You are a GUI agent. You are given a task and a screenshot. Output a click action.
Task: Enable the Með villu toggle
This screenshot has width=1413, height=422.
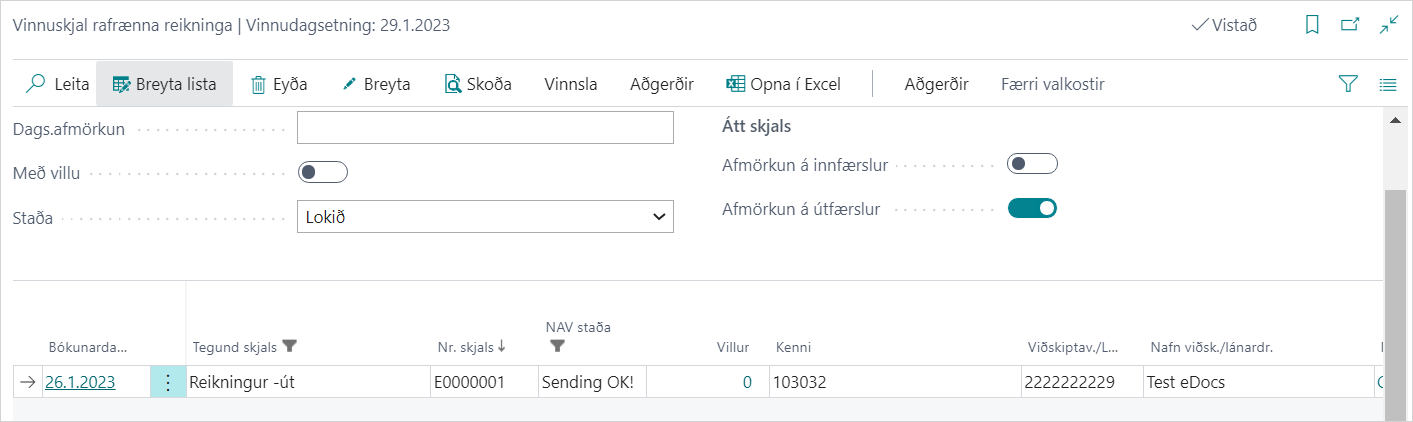323,172
